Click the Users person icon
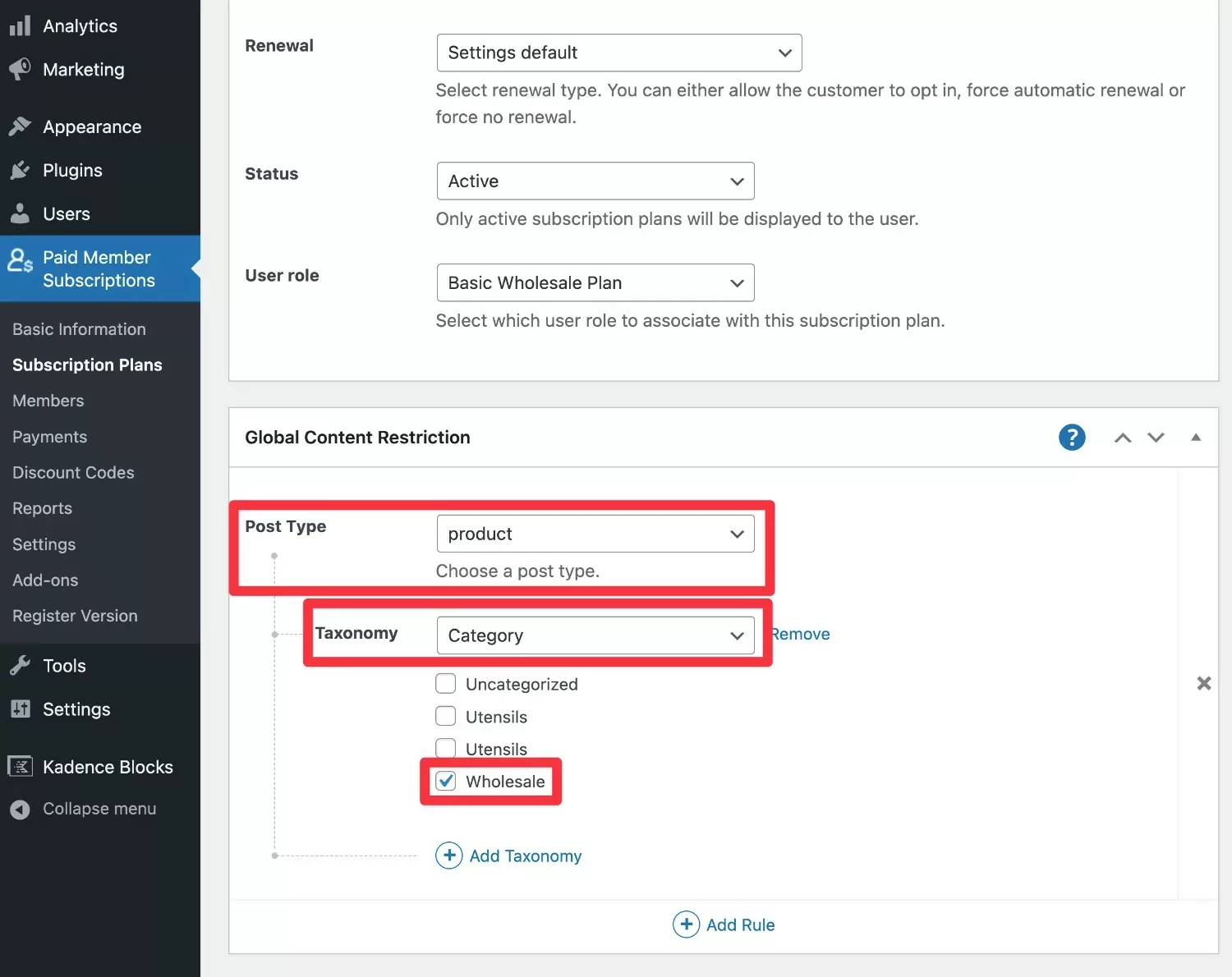Screen dimensions: 1232x977 [20, 213]
